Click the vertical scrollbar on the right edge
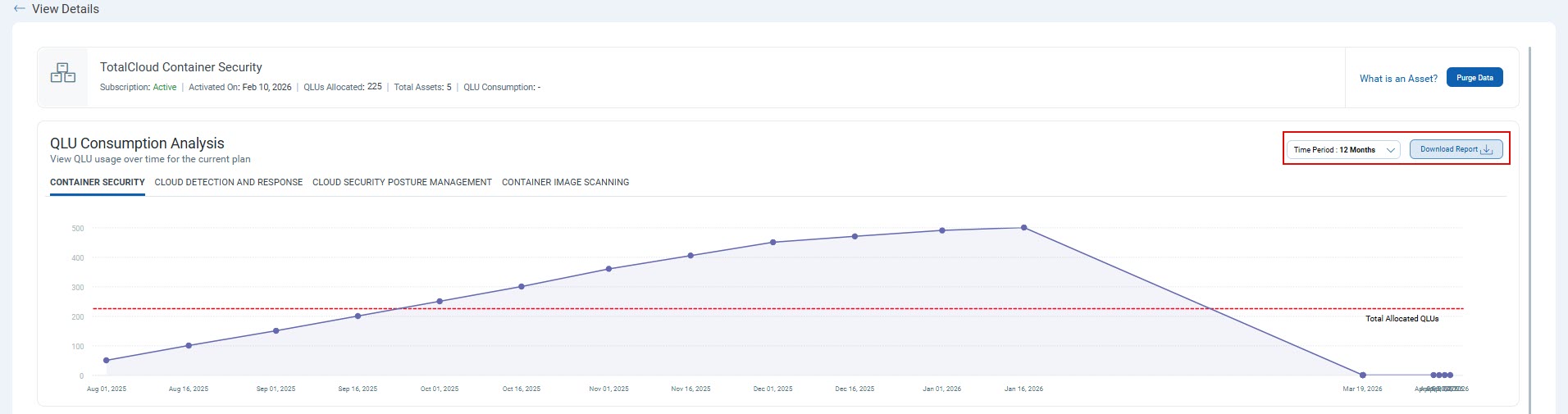This screenshot has width=1568, height=414. 1530,230
